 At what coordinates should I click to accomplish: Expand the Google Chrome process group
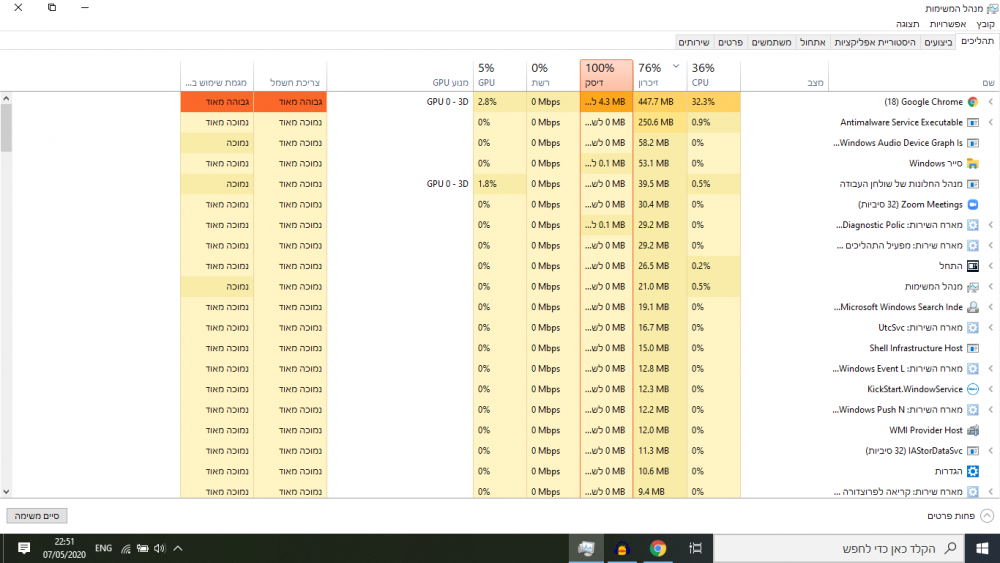click(990, 102)
